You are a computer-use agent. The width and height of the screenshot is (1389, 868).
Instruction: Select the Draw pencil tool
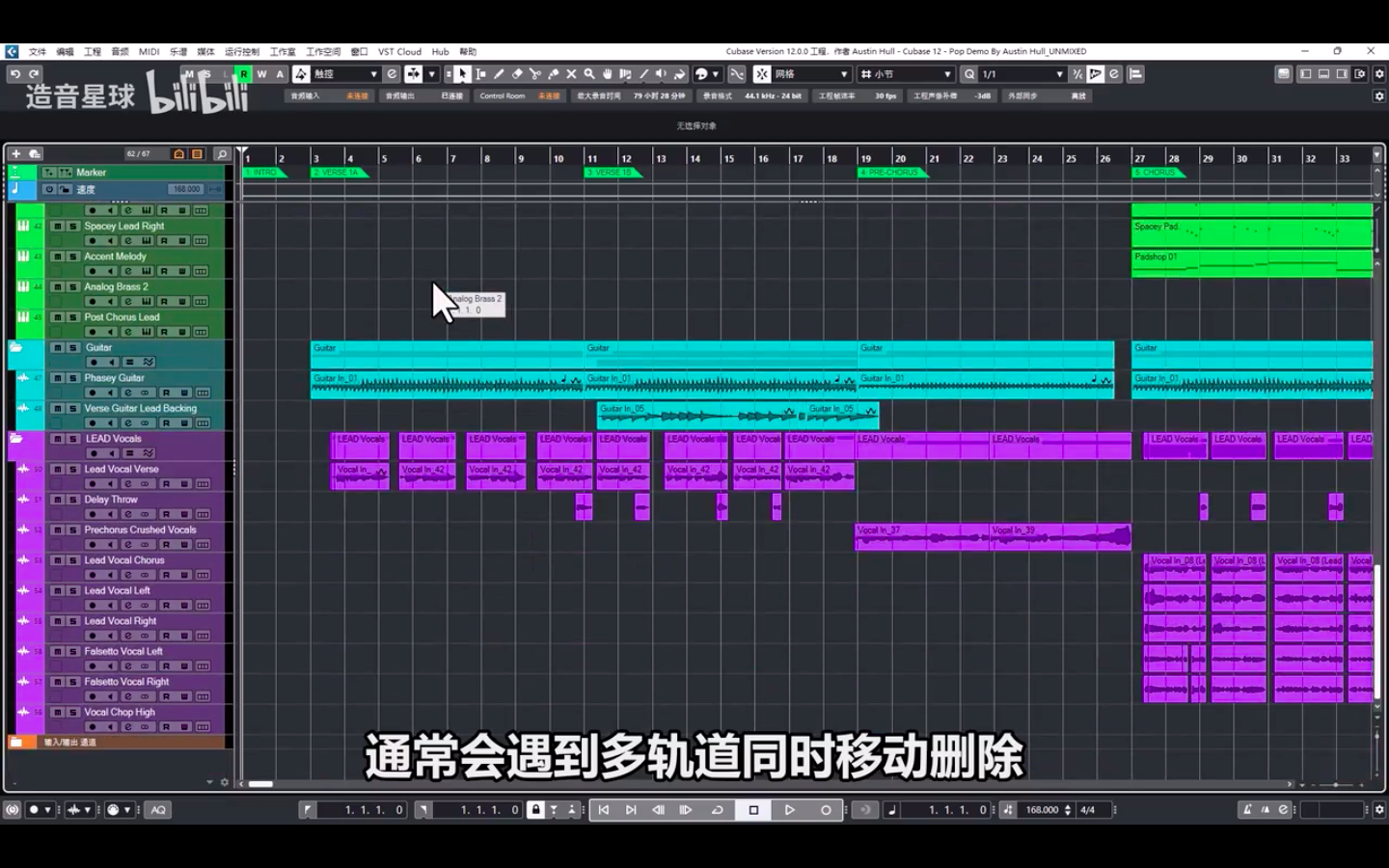pos(499,74)
